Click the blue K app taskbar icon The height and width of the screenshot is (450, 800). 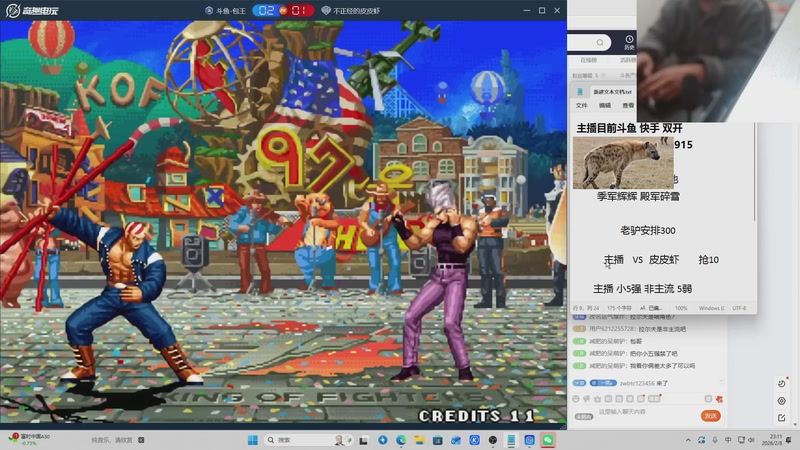point(474,440)
